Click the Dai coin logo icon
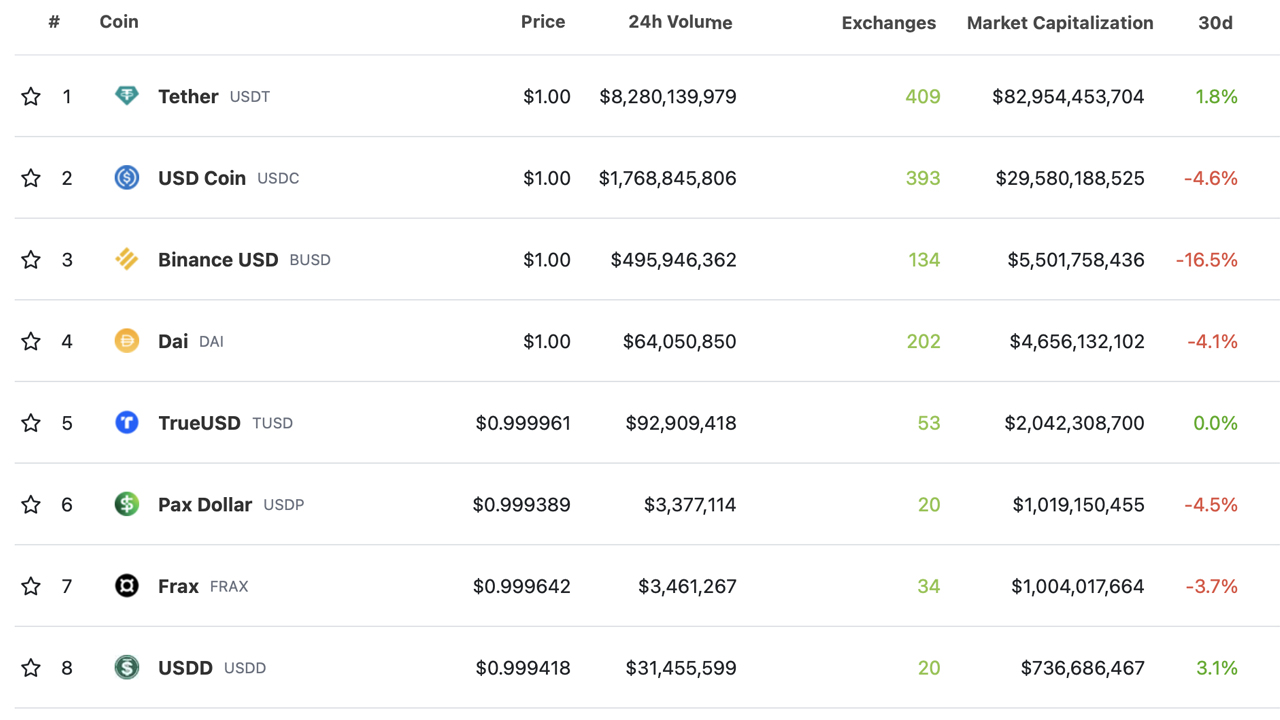Screen dimensions: 1280x720 [x=127, y=341]
